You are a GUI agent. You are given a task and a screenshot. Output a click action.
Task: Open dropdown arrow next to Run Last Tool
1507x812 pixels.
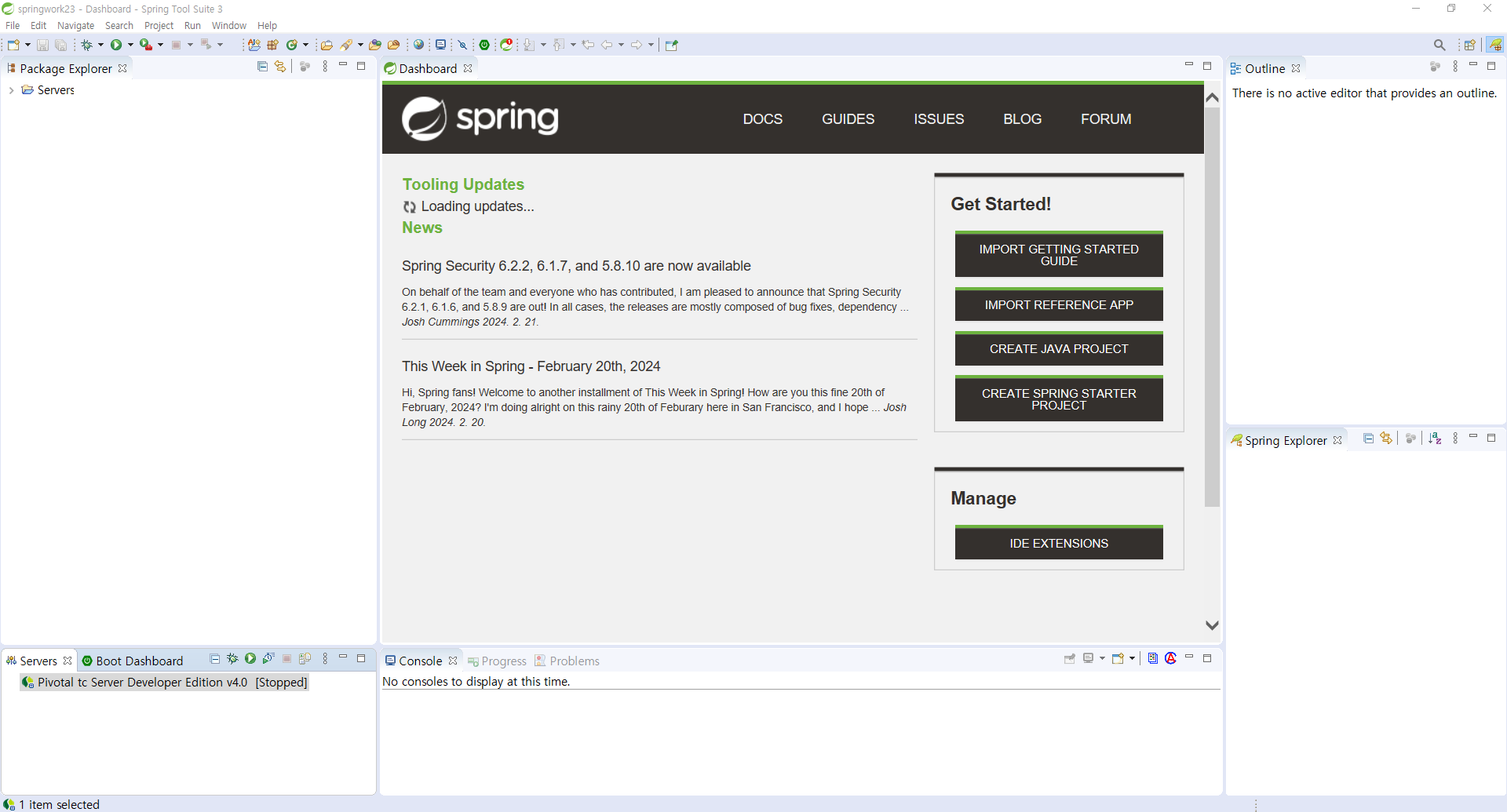(x=160, y=45)
